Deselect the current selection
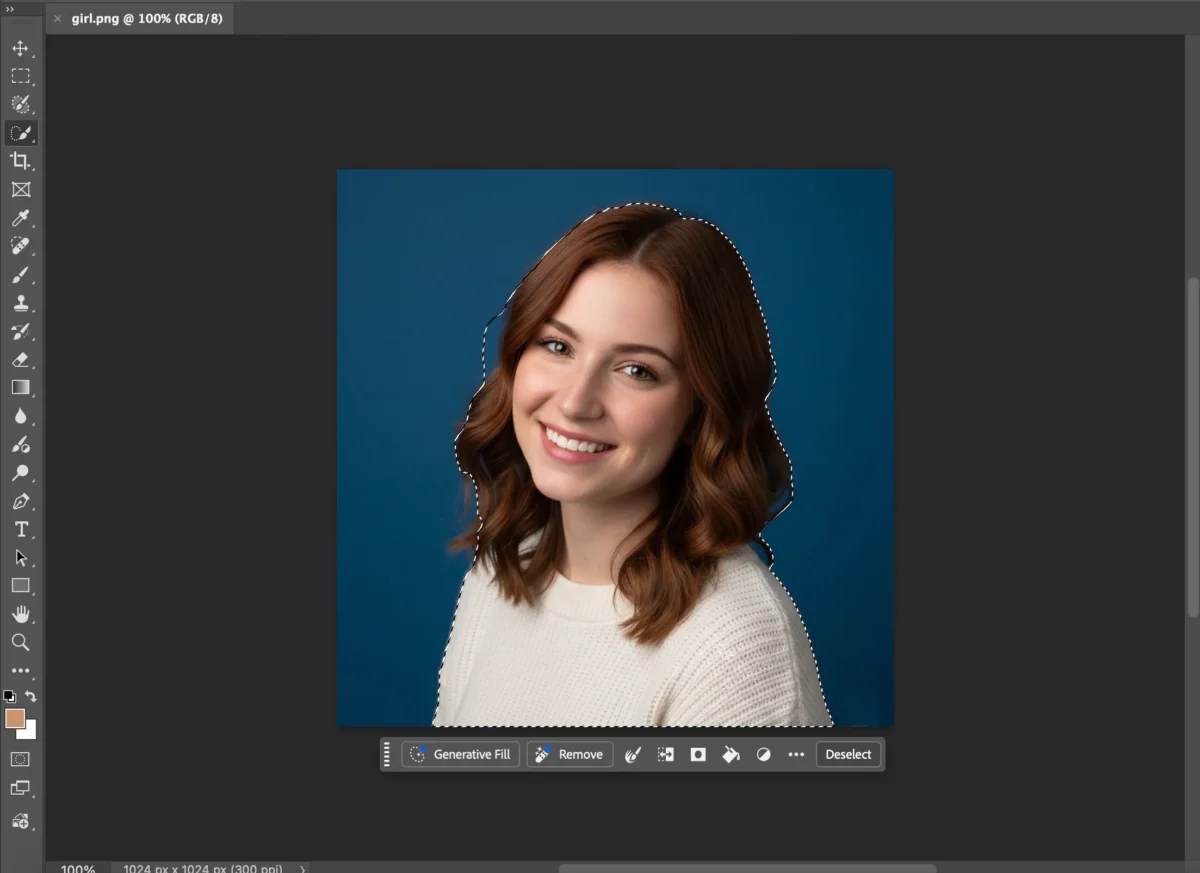The height and width of the screenshot is (873, 1200). (x=848, y=754)
